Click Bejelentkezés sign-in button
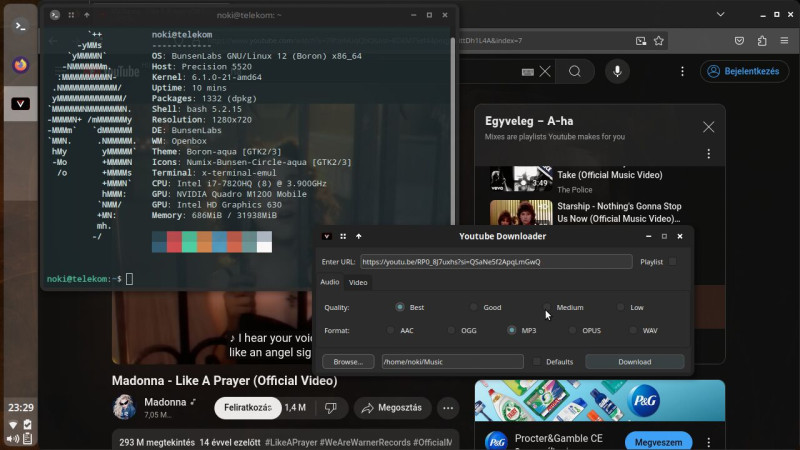Image resolution: width=800 pixels, height=450 pixels. [x=744, y=71]
